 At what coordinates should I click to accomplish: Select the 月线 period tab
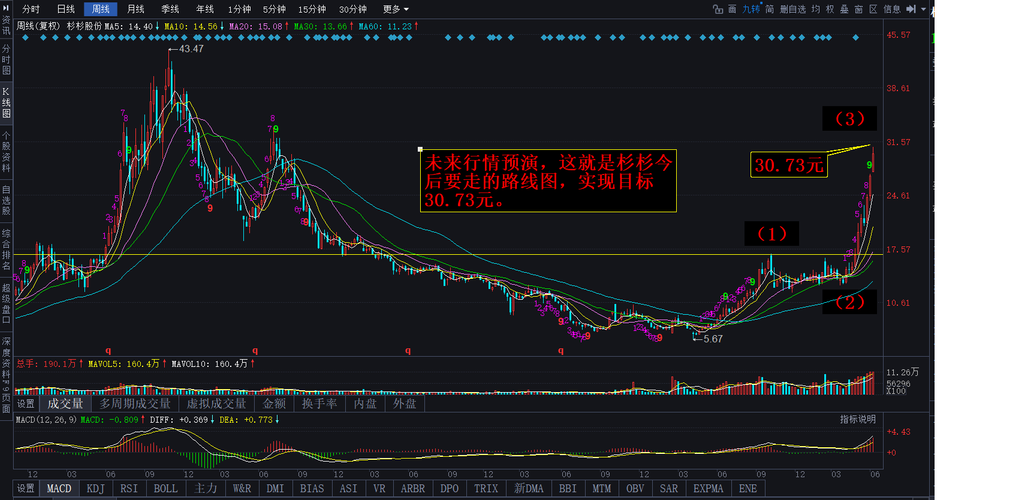[135, 9]
